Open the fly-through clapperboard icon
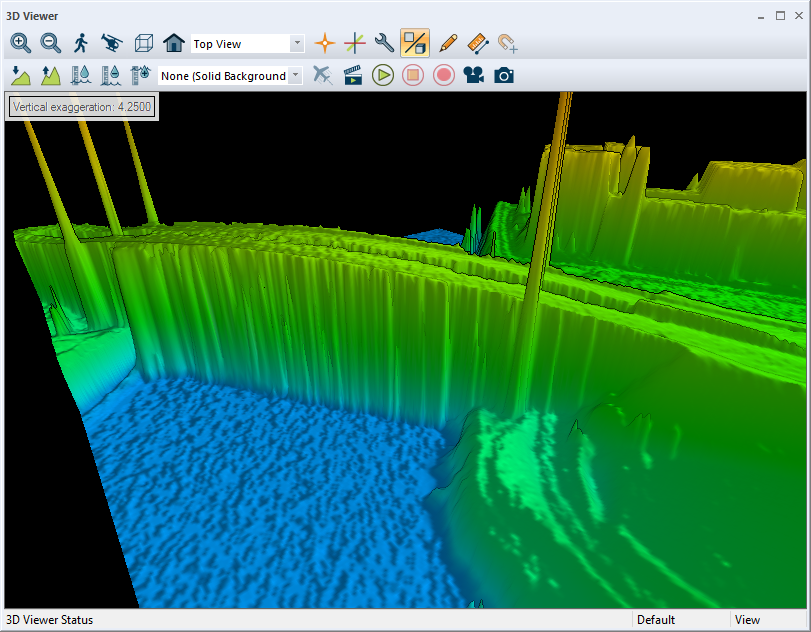The image size is (811, 632). pyautogui.click(x=353, y=76)
